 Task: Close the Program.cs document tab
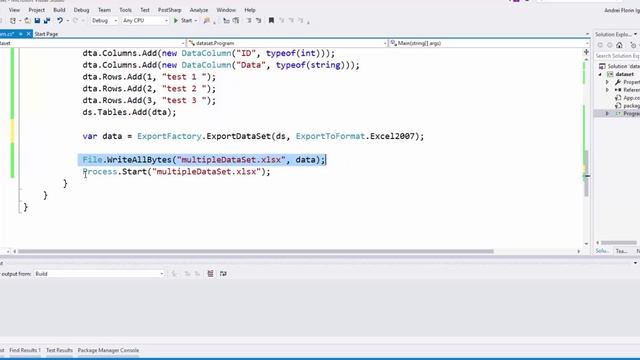coord(29,34)
